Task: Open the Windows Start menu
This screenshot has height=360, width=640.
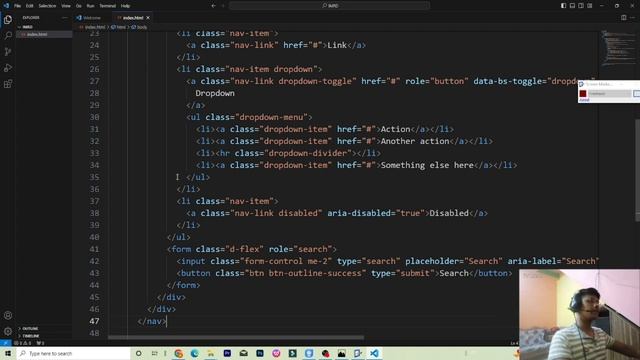Action: coord(8,353)
